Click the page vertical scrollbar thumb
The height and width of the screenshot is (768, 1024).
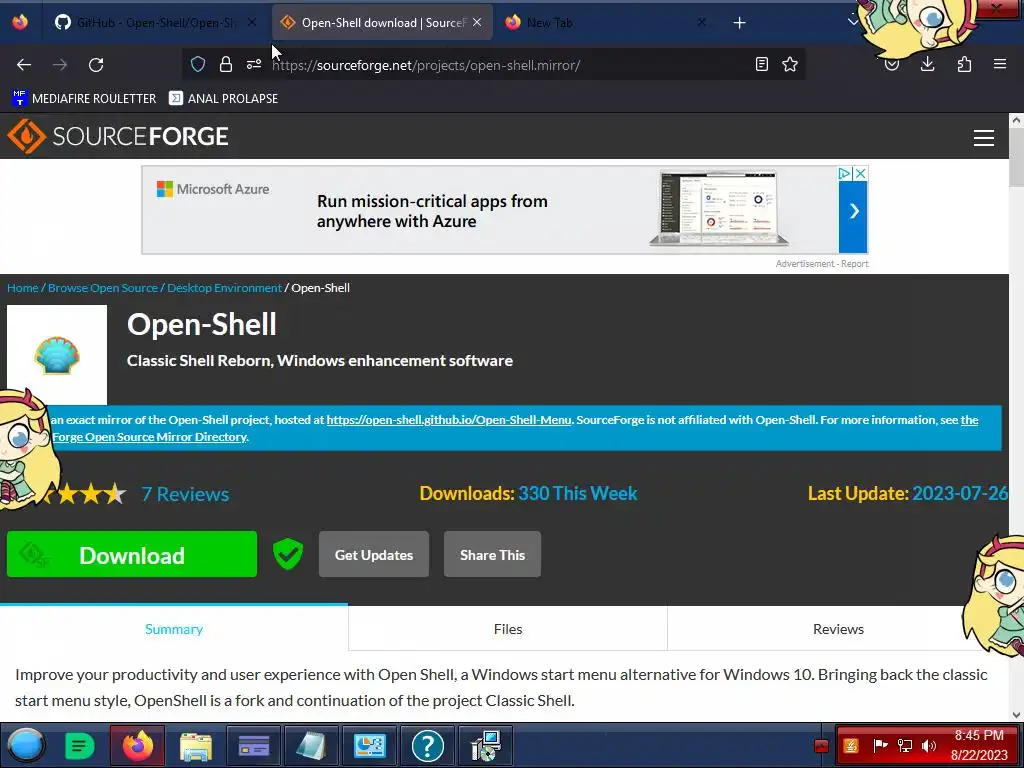pos(1016,157)
